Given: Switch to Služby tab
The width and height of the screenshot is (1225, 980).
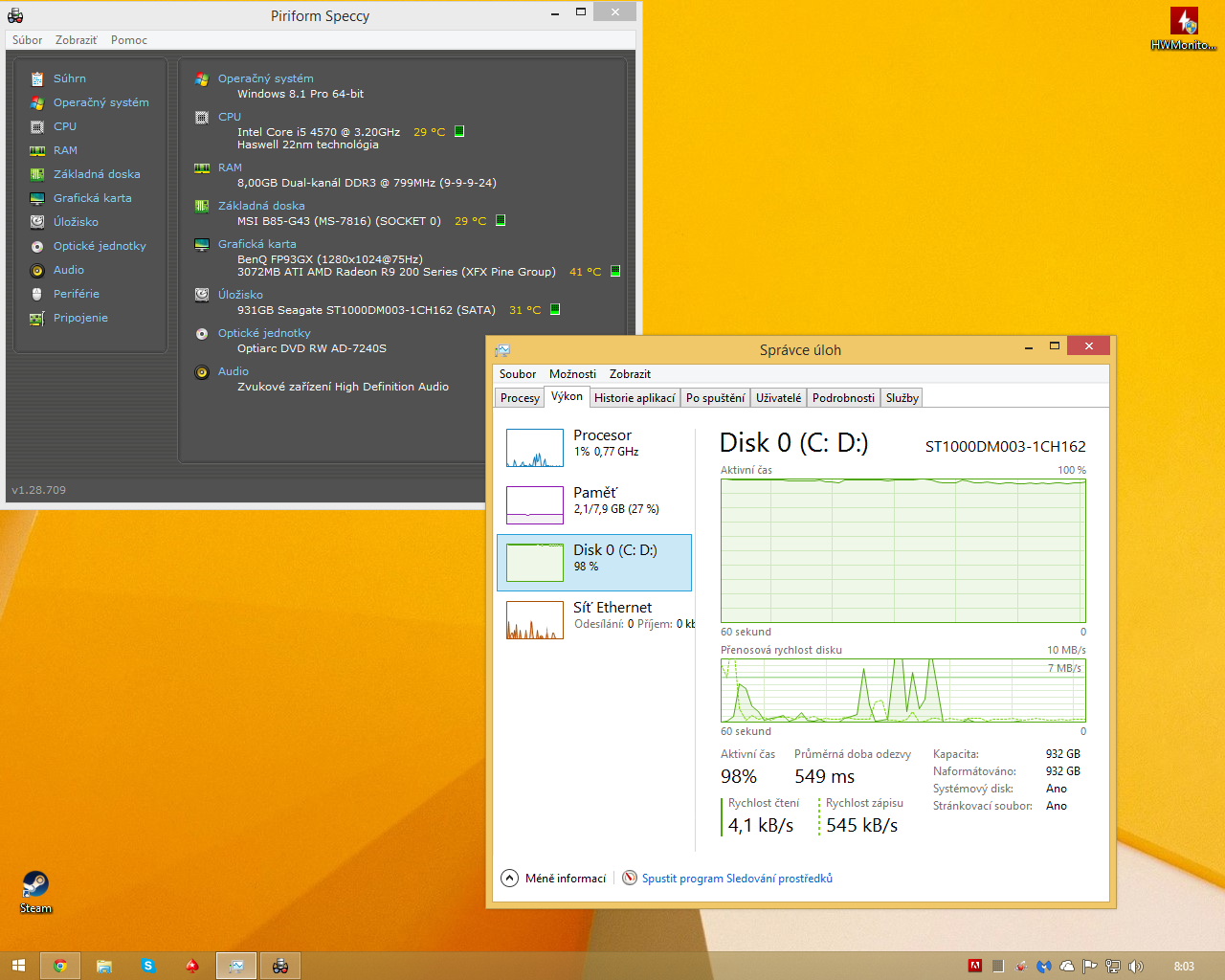Looking at the screenshot, I should point(902,398).
